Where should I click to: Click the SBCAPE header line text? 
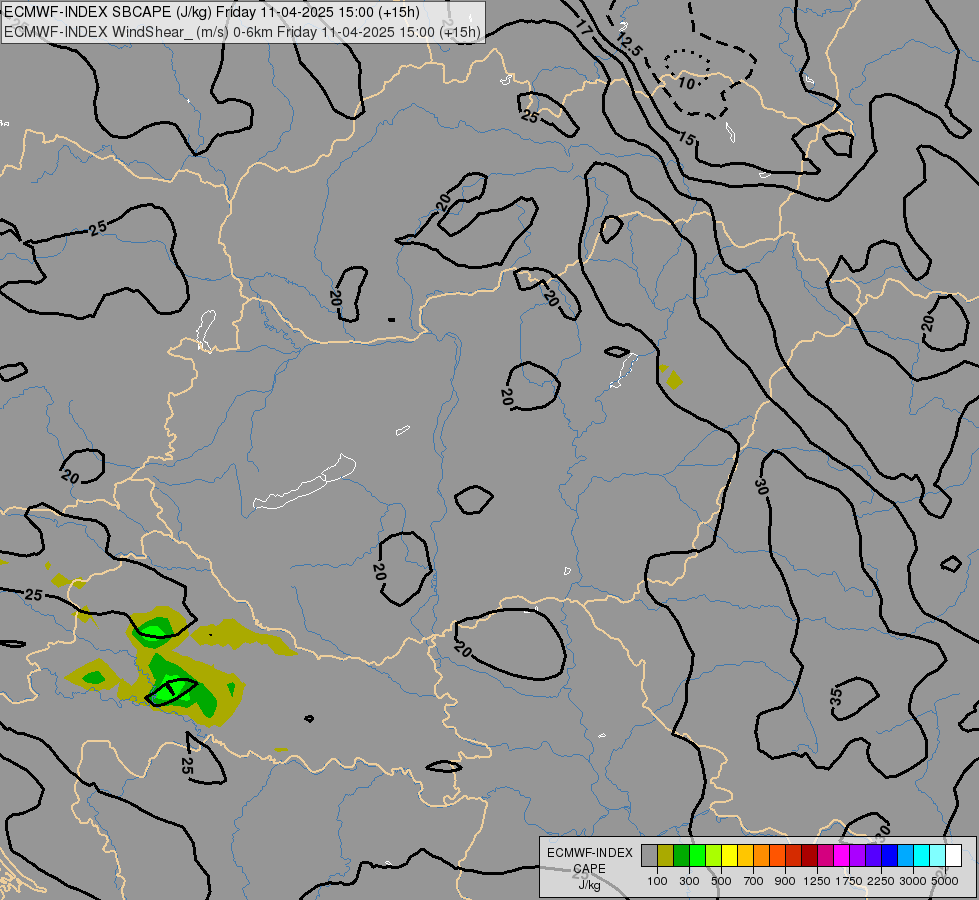click(x=212, y=12)
